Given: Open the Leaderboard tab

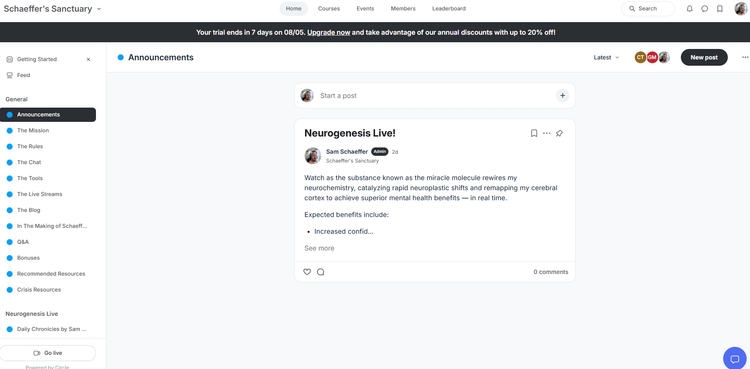Looking at the screenshot, I should (449, 9).
